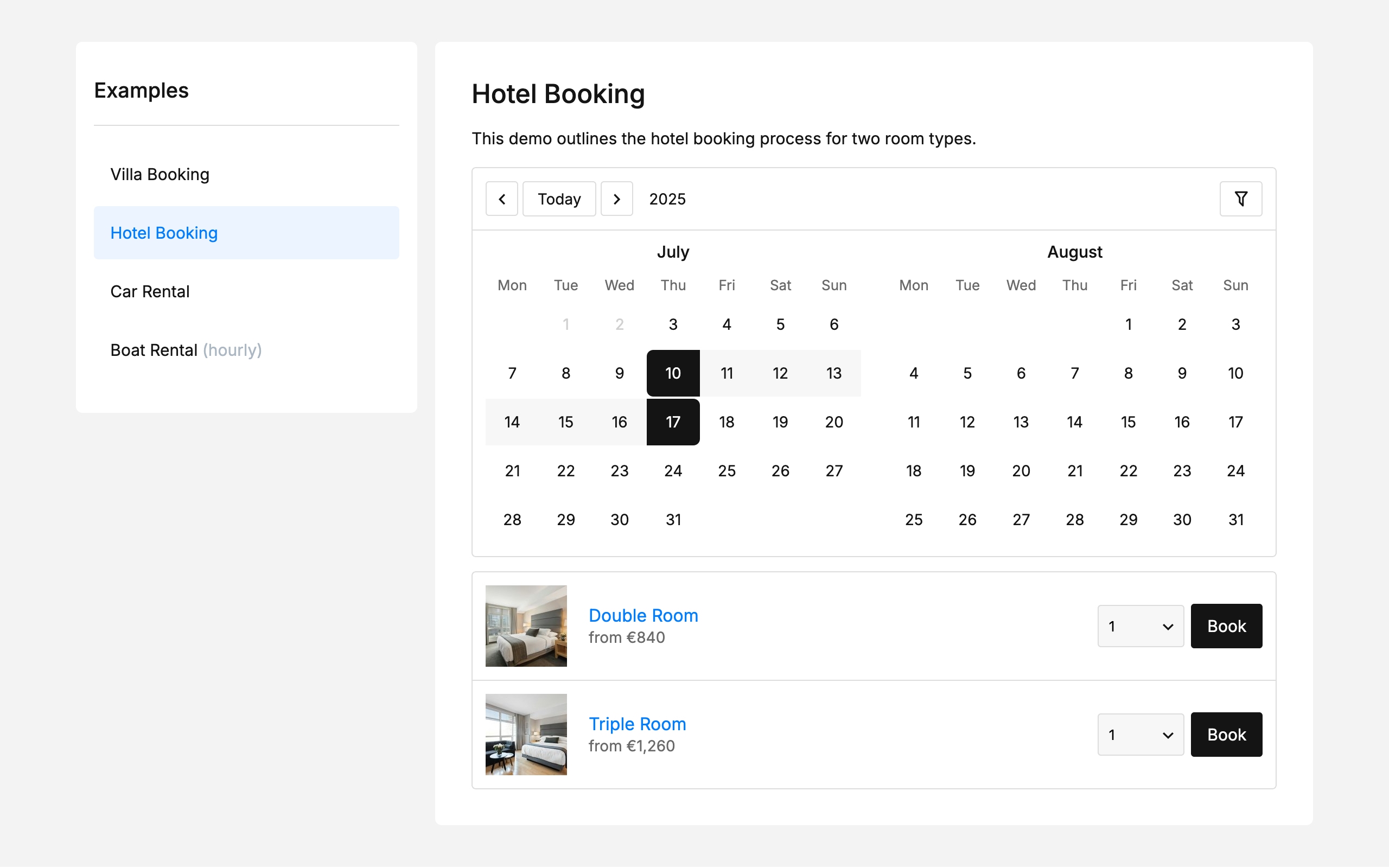The image size is (1389, 868).
Task: Pick August 10 in calendar
Action: tap(1236, 373)
